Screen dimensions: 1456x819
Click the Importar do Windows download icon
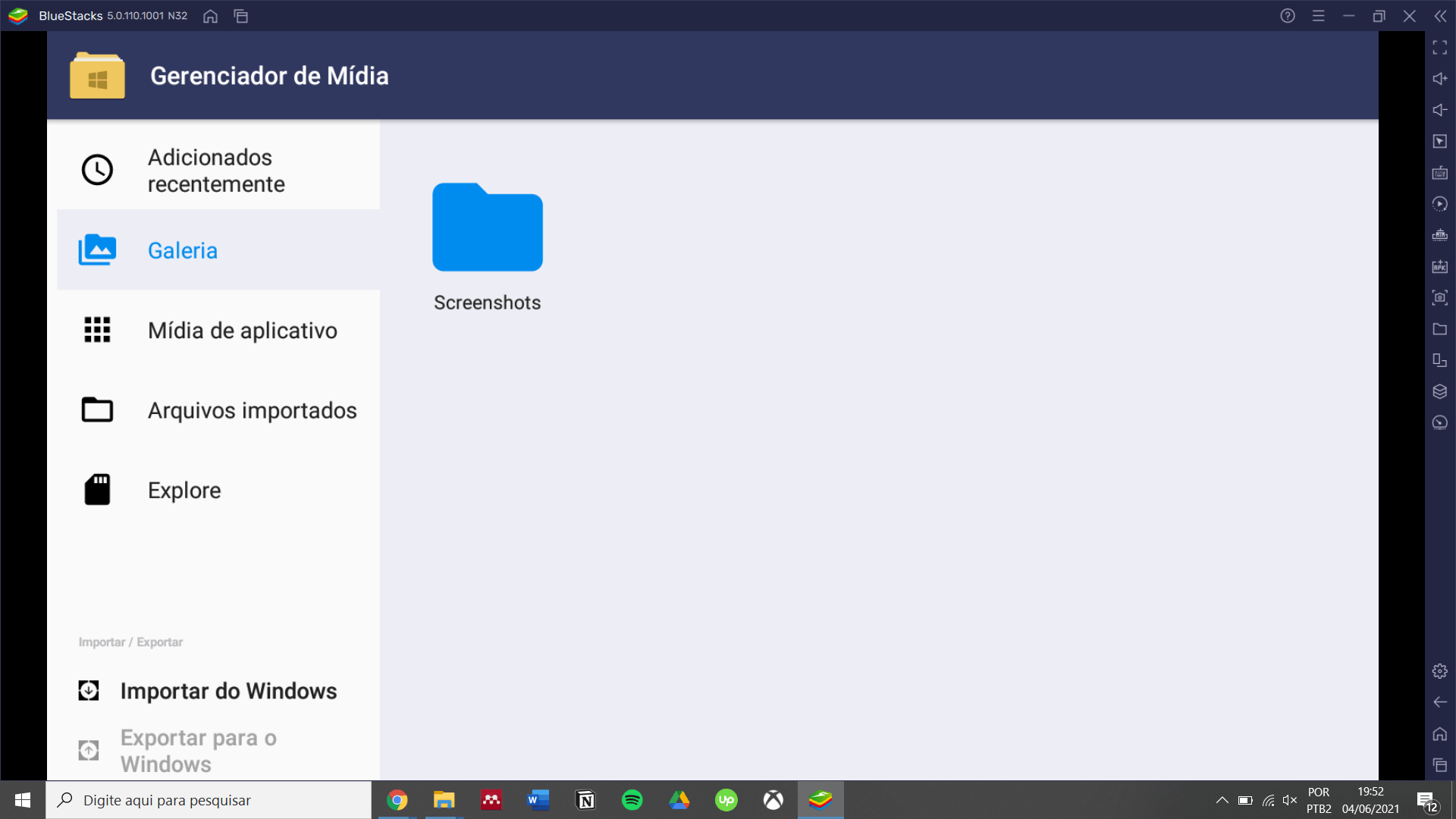90,690
